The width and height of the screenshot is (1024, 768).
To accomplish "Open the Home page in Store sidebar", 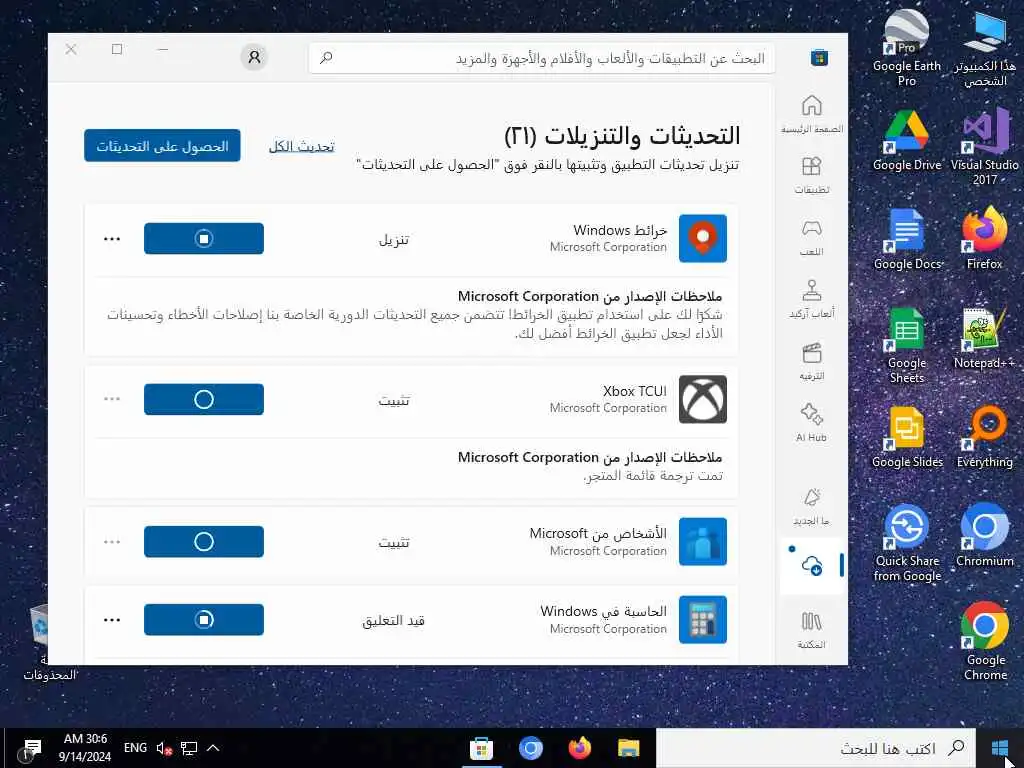I will coord(812,114).
